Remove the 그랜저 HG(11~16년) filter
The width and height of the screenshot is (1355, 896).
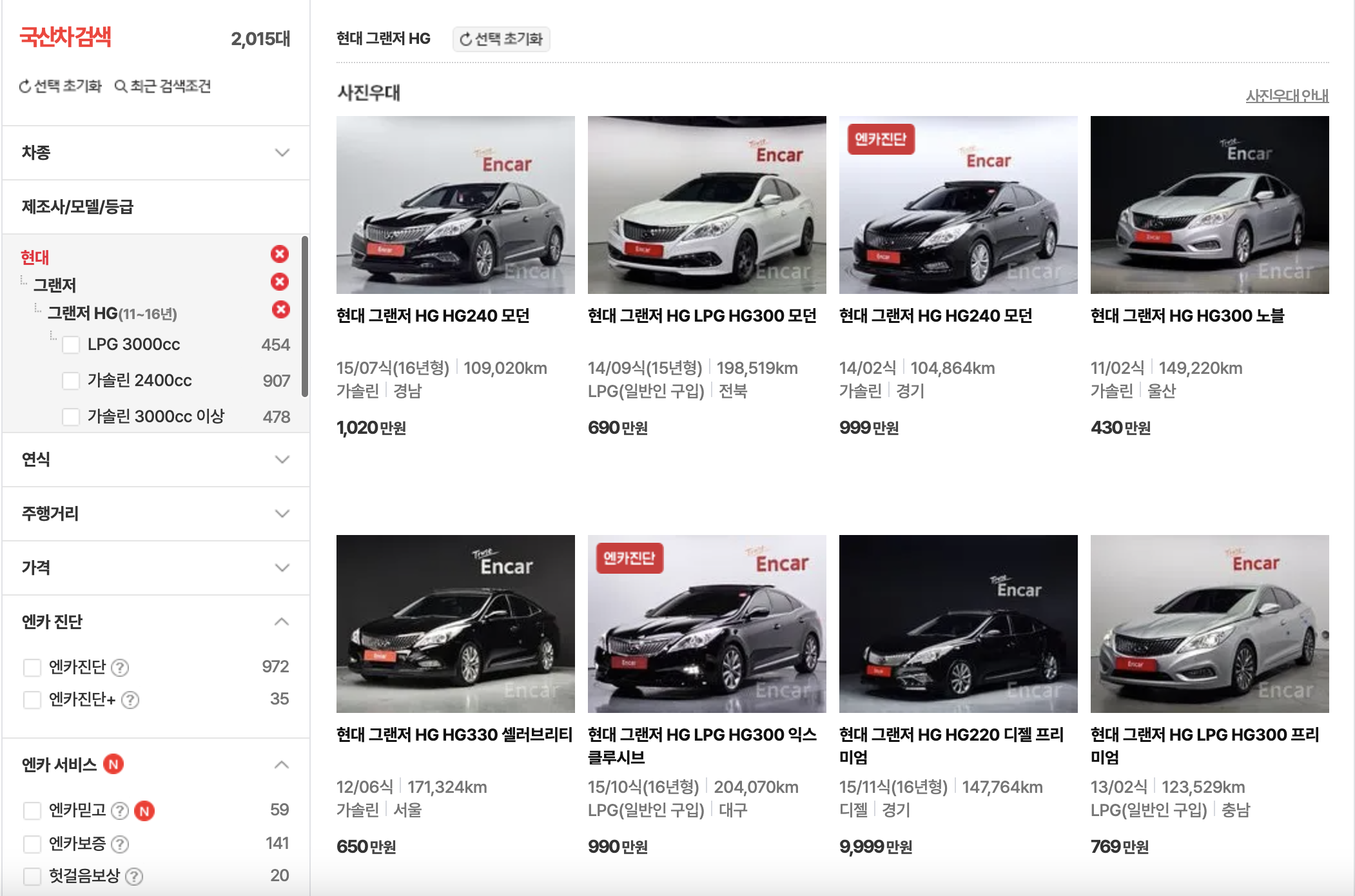pyautogui.click(x=280, y=309)
